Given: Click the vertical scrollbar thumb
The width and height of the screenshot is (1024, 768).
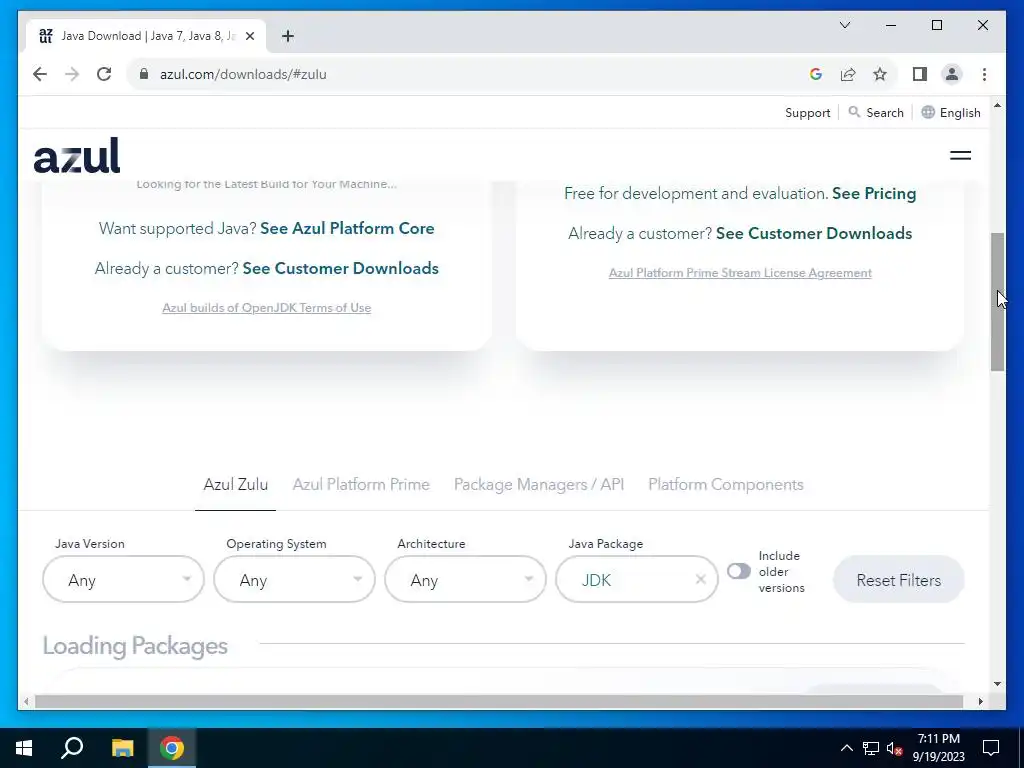Looking at the screenshot, I should pyautogui.click(x=997, y=302).
